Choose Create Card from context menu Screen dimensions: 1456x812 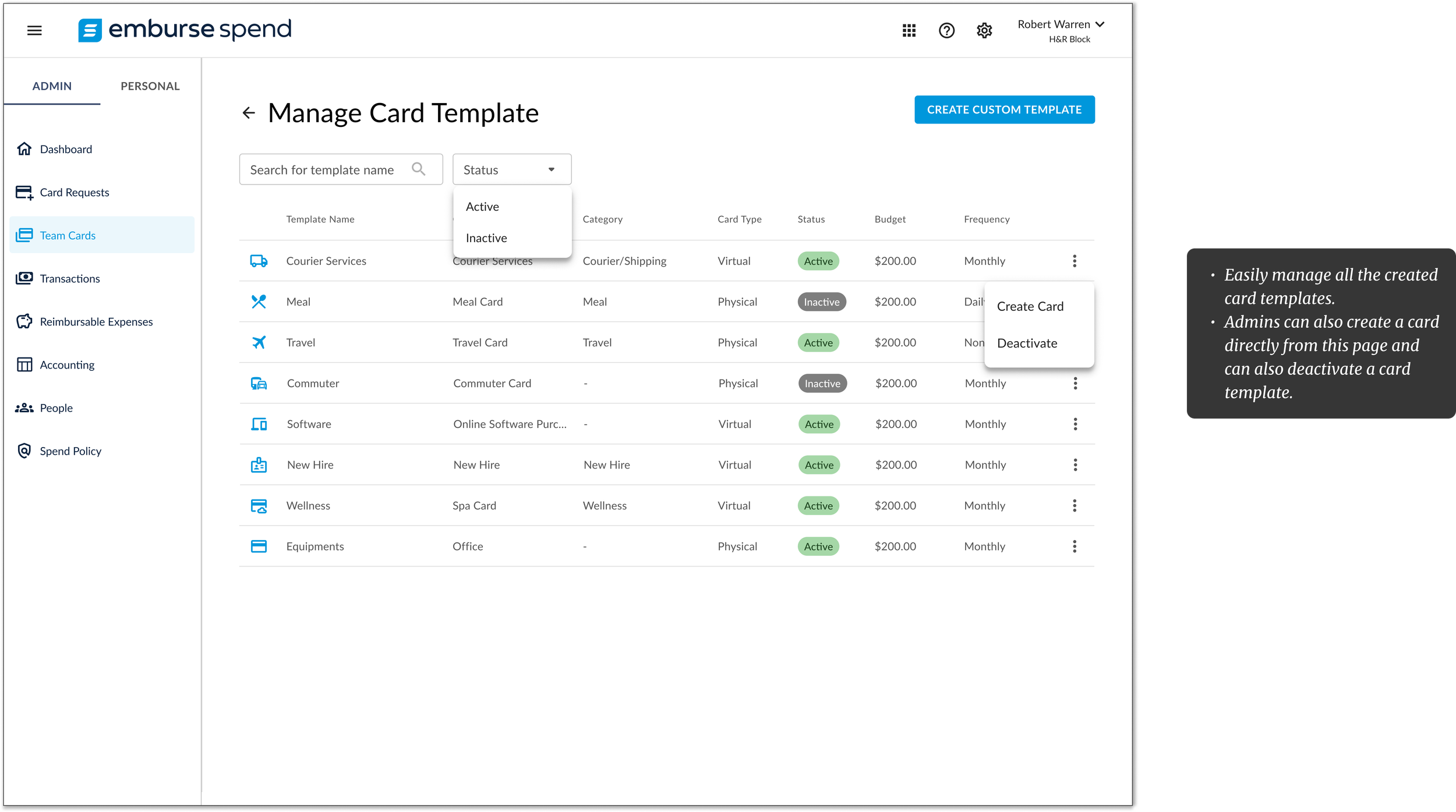(1030, 306)
